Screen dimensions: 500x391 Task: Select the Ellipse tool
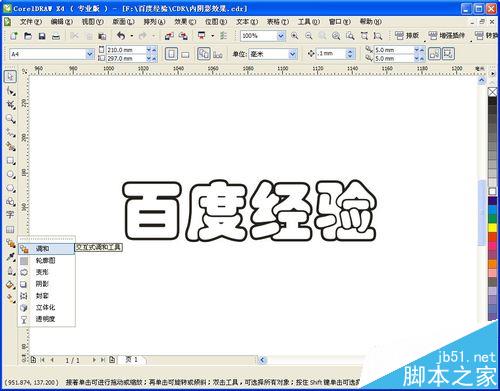click(10, 174)
